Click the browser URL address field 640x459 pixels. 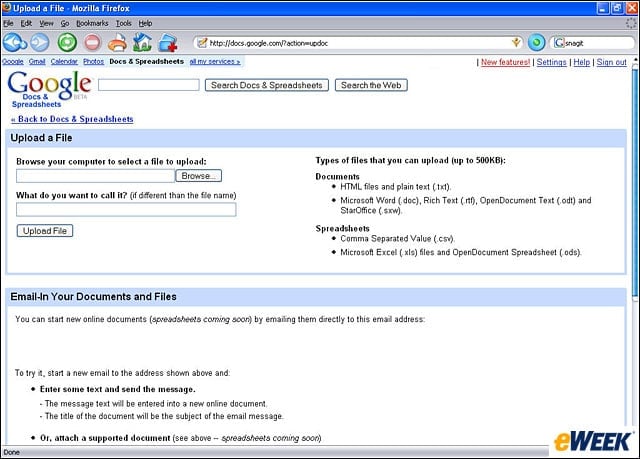(x=359, y=43)
